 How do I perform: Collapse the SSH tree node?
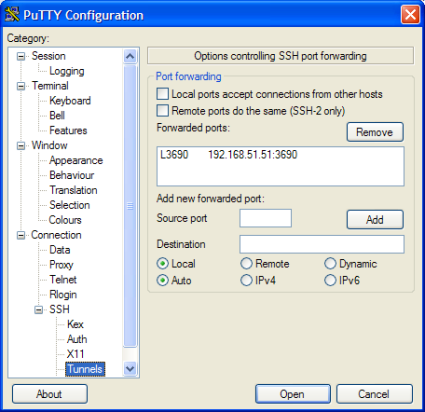(39, 310)
